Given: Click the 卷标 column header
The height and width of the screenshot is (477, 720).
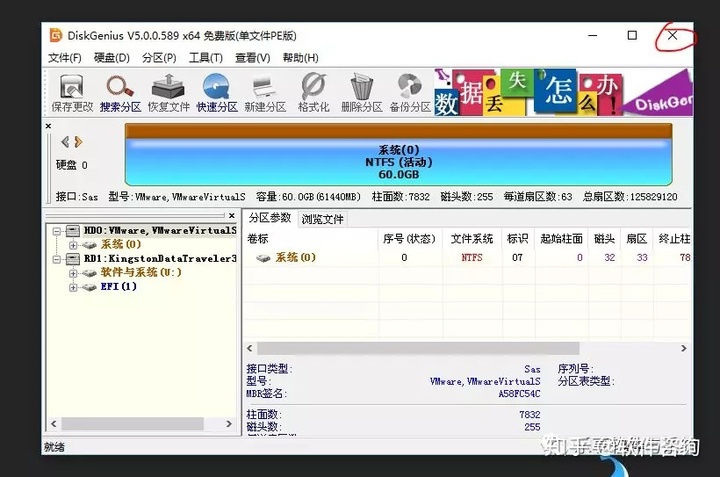Looking at the screenshot, I should click(310, 239).
